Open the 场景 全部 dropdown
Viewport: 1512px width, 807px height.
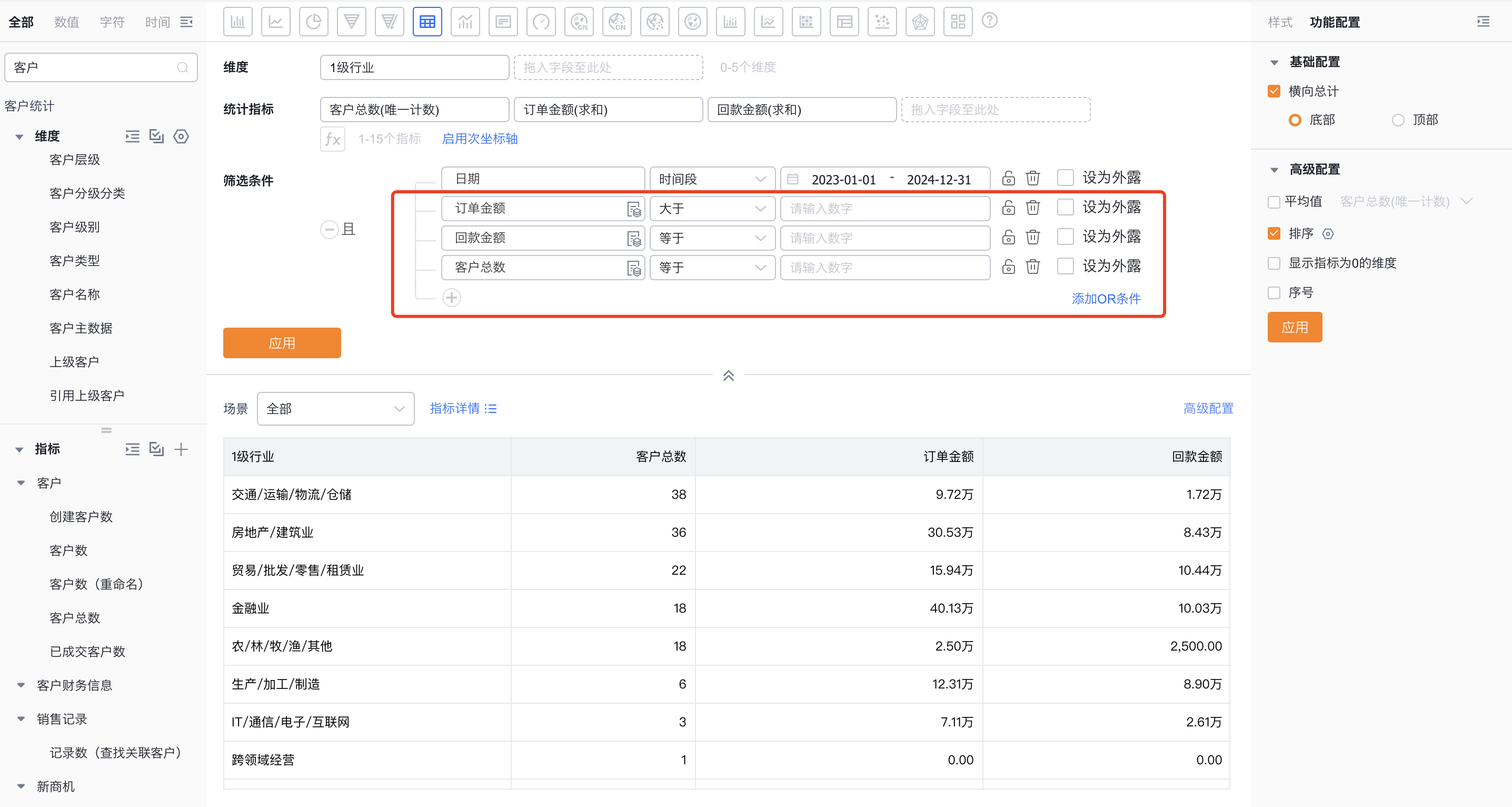click(x=335, y=409)
